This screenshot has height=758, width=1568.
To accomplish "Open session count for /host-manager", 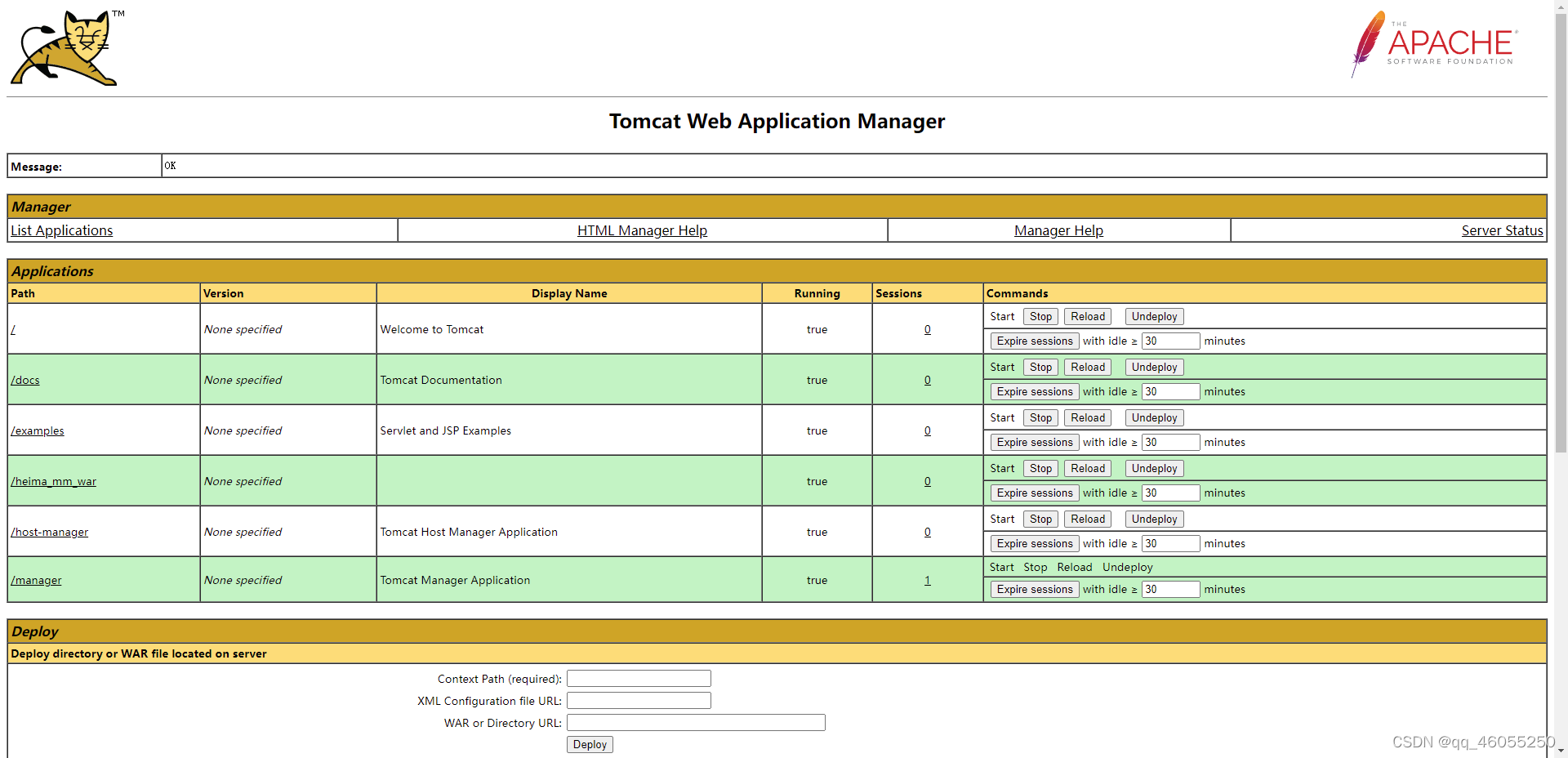I will [928, 532].
